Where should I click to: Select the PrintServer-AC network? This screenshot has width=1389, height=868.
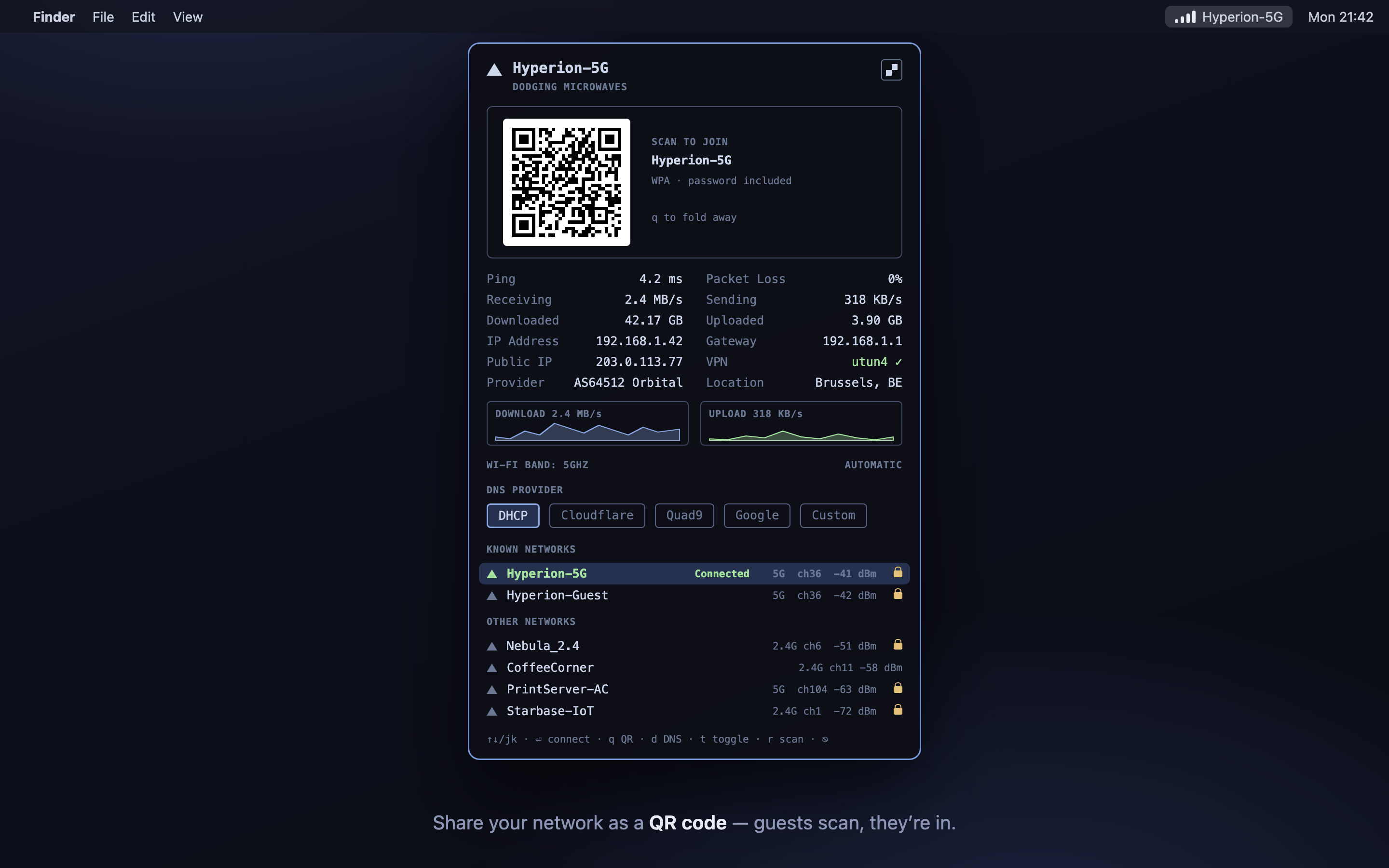694,690
